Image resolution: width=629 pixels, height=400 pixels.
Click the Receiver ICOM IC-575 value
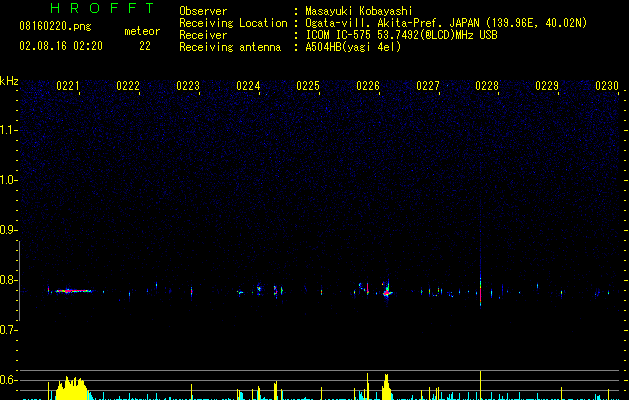(x=401, y=35)
